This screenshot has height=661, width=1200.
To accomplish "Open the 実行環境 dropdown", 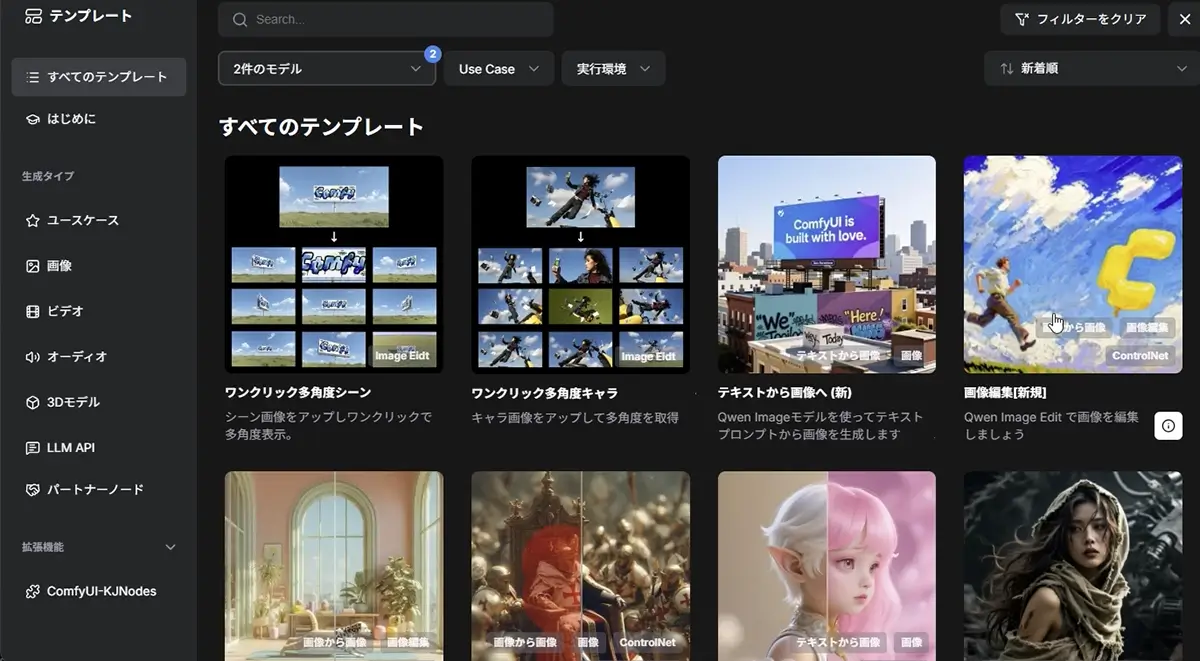I will point(613,68).
